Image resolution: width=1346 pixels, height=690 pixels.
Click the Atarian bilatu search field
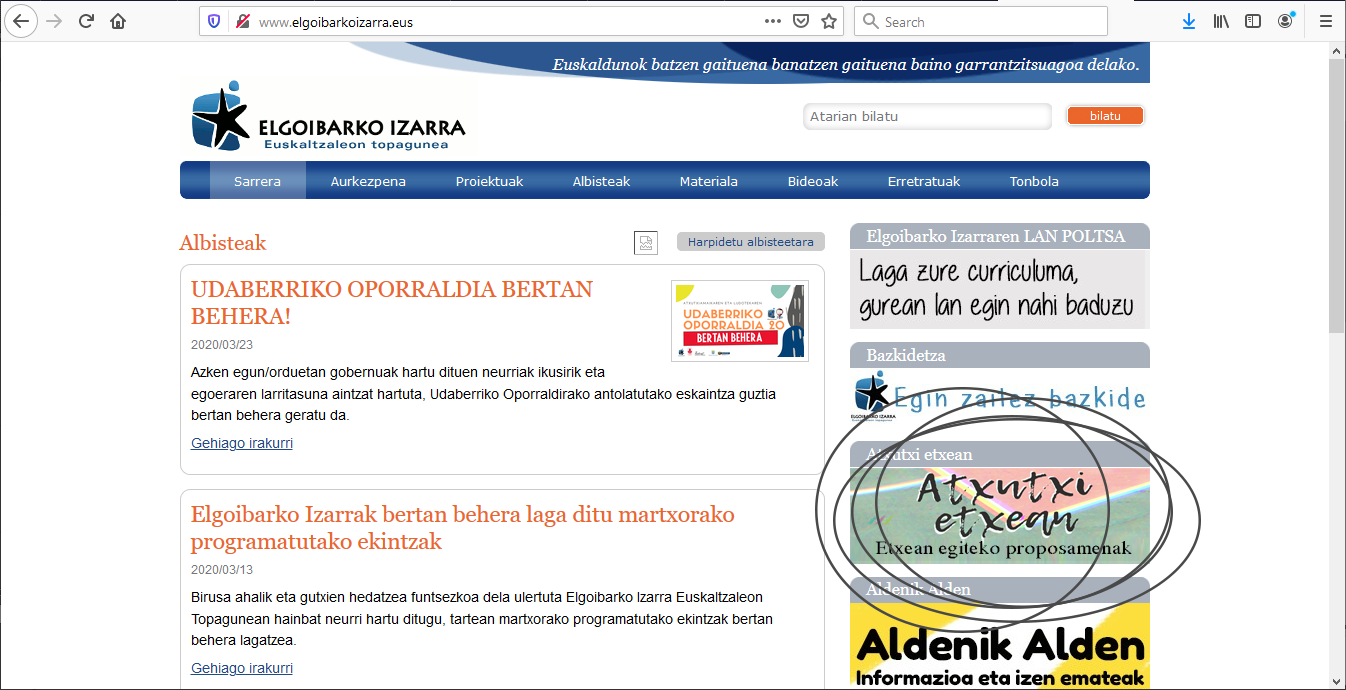(926, 116)
